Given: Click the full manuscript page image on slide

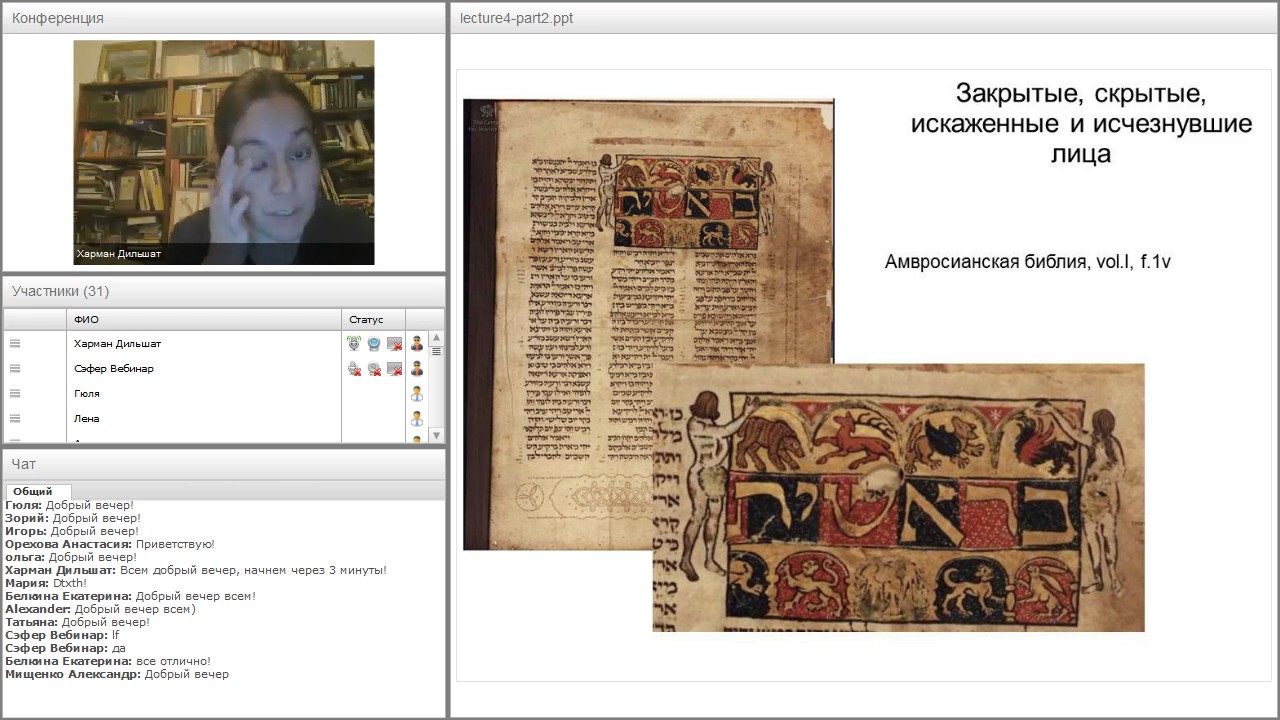Looking at the screenshot, I should 648,325.
